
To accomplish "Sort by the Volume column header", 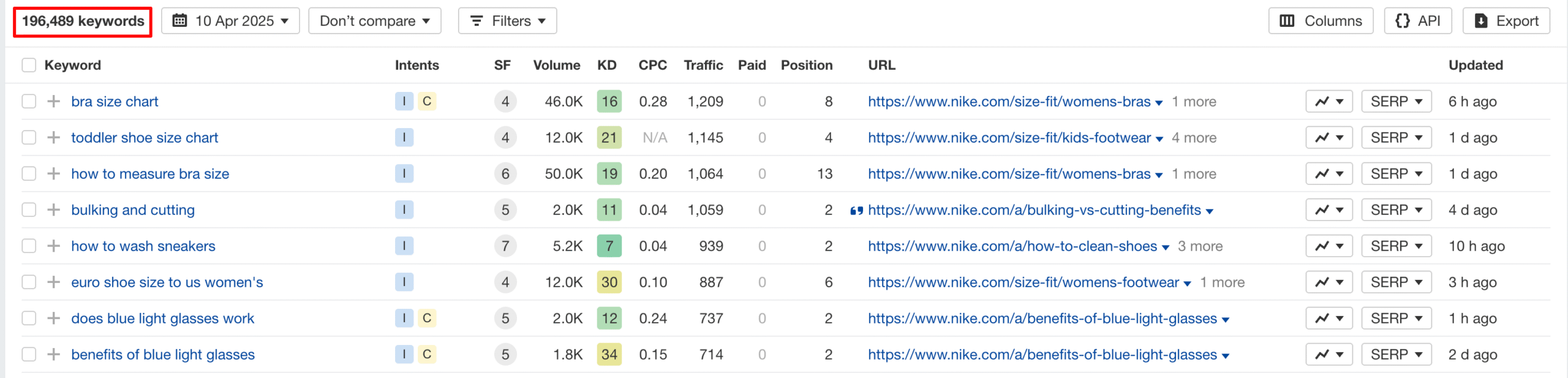I will pos(556,66).
